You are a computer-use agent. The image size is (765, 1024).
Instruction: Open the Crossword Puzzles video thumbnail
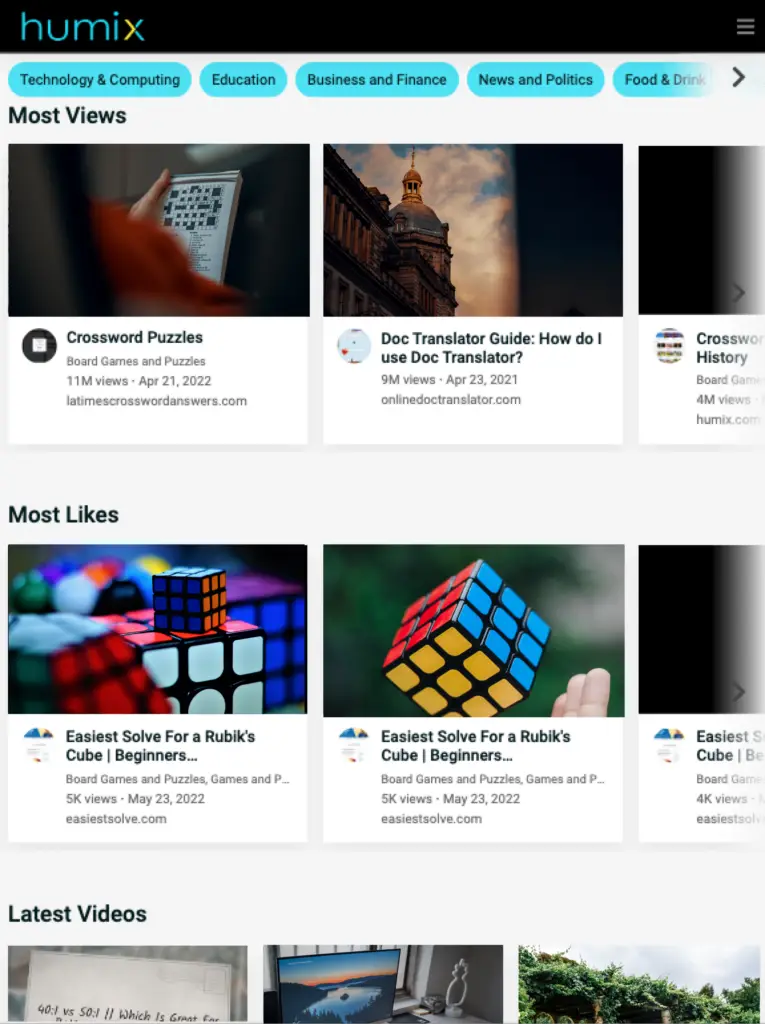coord(159,230)
